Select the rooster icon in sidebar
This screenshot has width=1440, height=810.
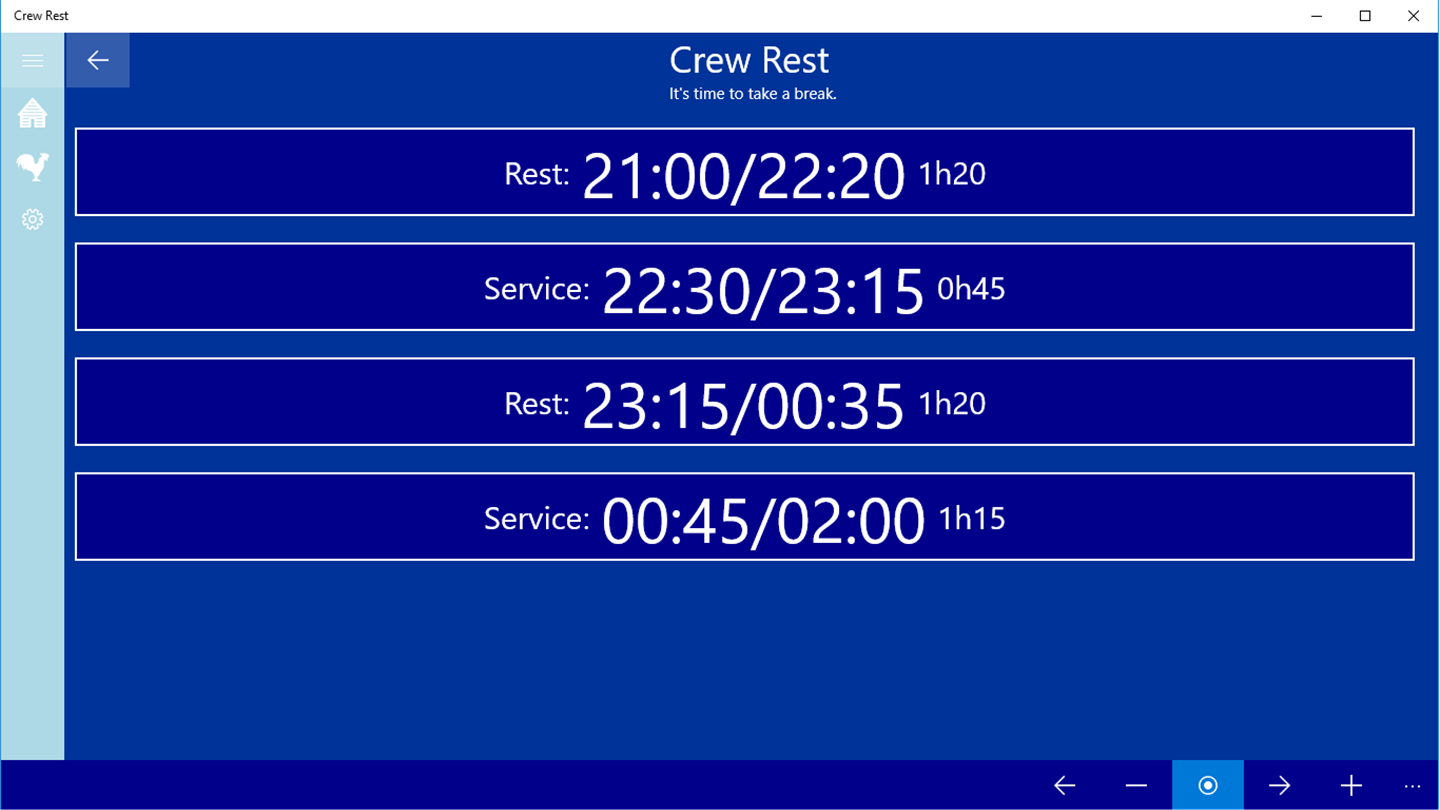(32, 166)
